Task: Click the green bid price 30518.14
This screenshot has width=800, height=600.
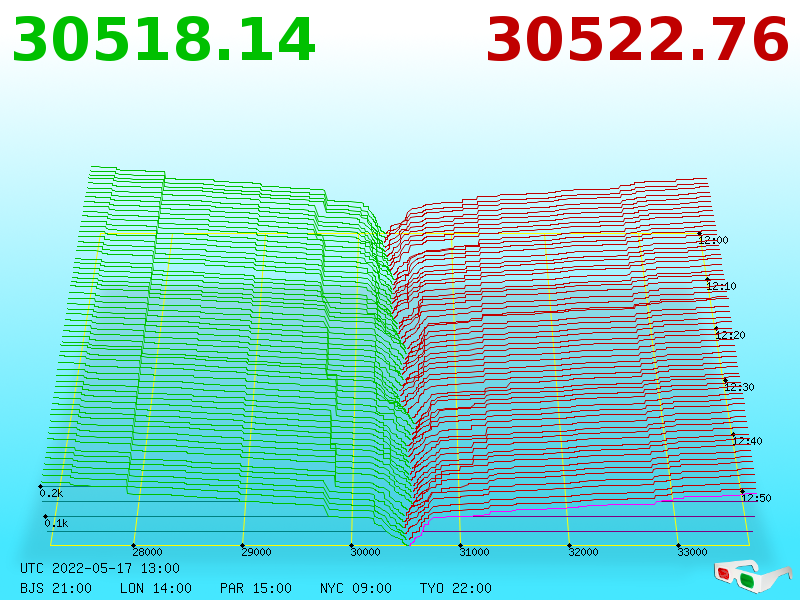Action: tap(164, 40)
